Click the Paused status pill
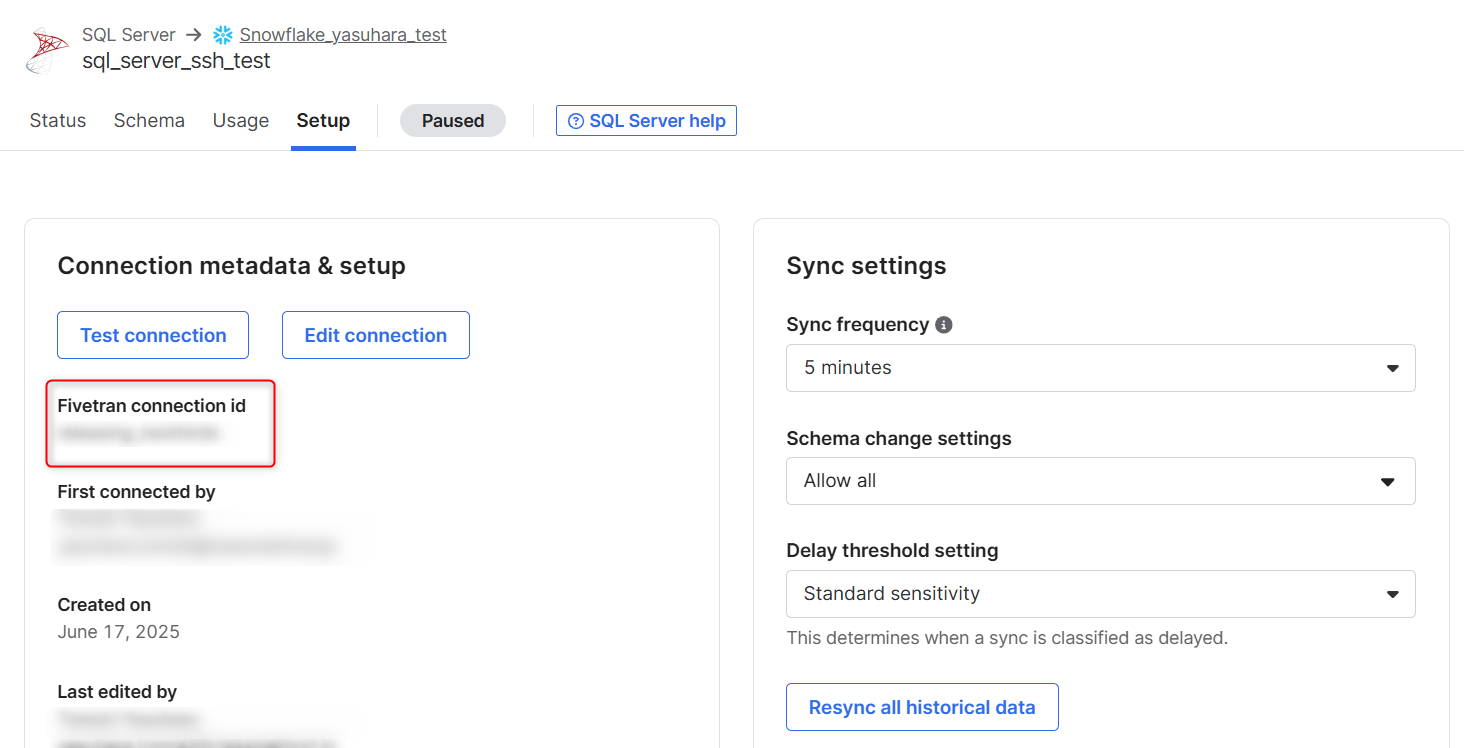This screenshot has height=748, width=1464. point(453,121)
